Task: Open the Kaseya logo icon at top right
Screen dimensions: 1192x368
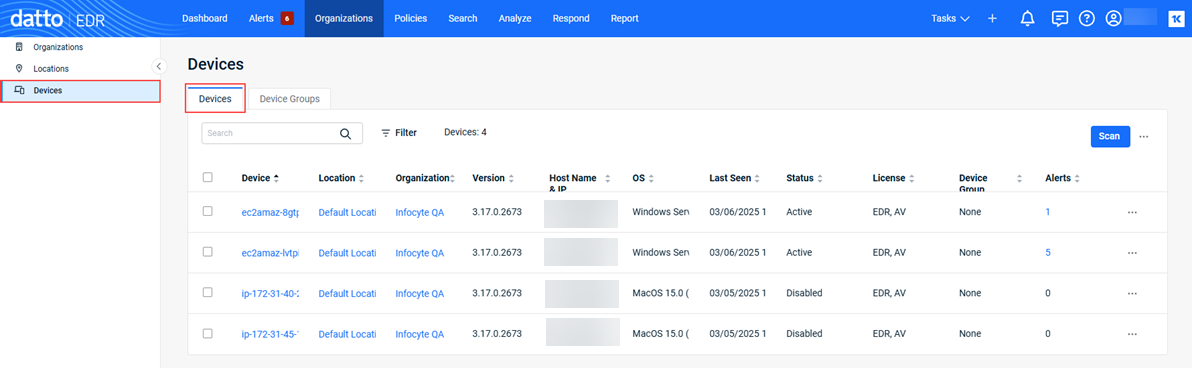Action: pyautogui.click(x=1175, y=18)
